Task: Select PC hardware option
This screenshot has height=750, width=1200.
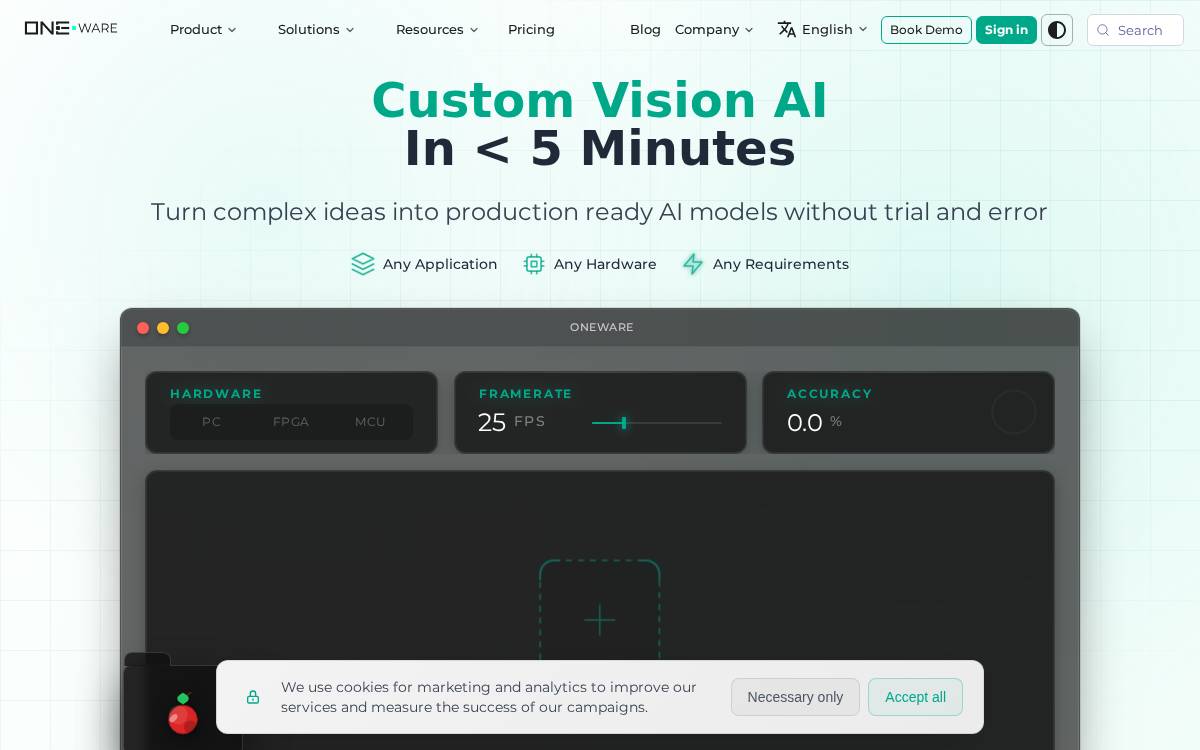Action: (x=211, y=422)
